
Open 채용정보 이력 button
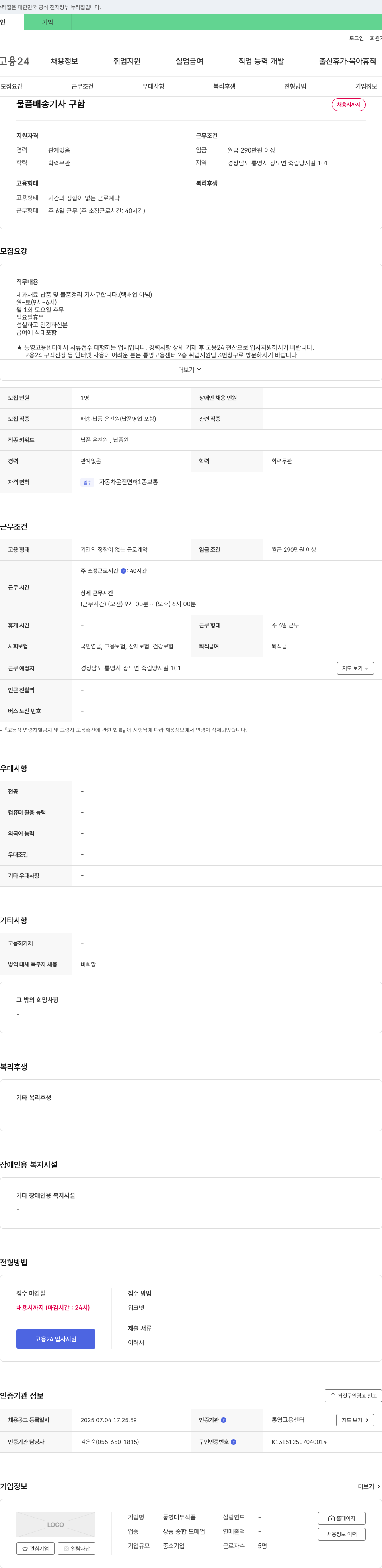click(x=341, y=1534)
